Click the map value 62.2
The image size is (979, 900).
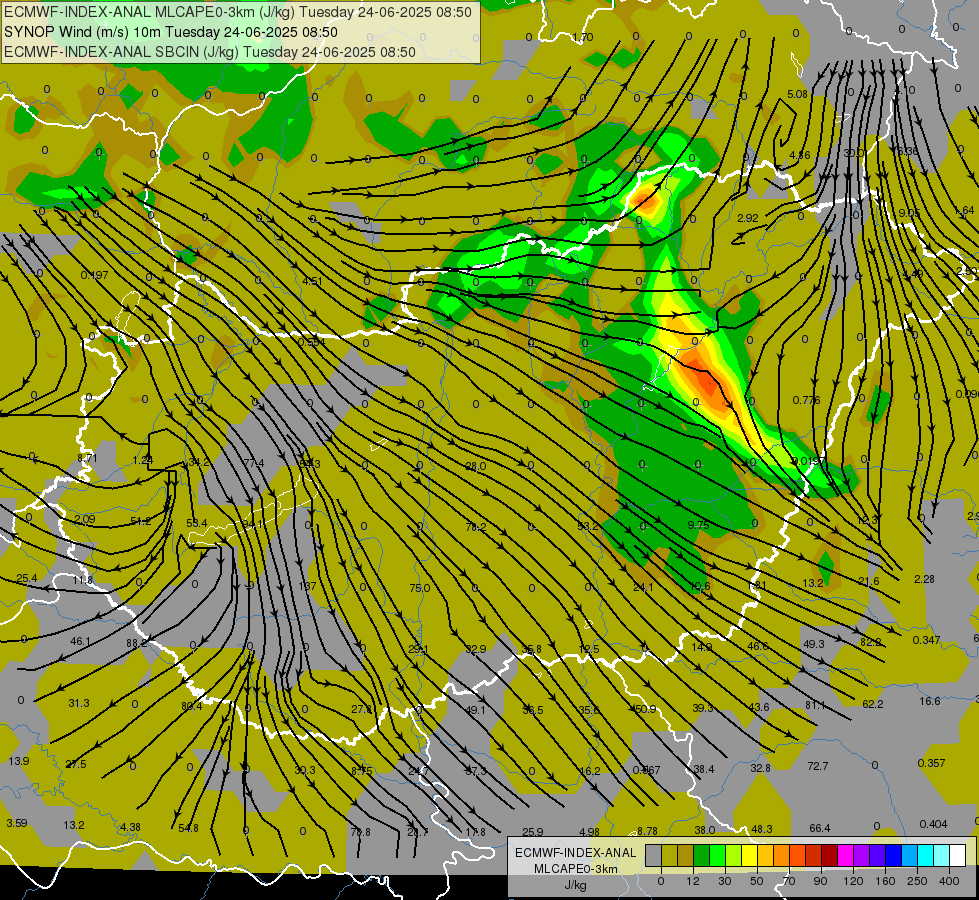pyautogui.click(x=873, y=705)
